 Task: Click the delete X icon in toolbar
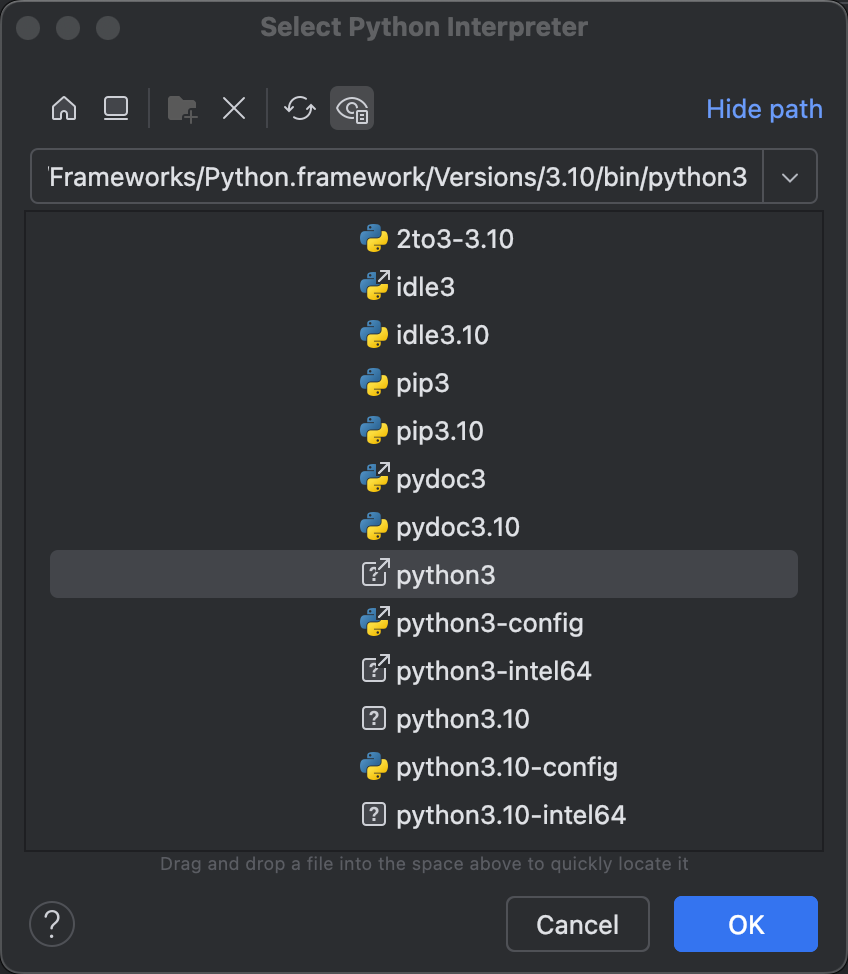(234, 109)
